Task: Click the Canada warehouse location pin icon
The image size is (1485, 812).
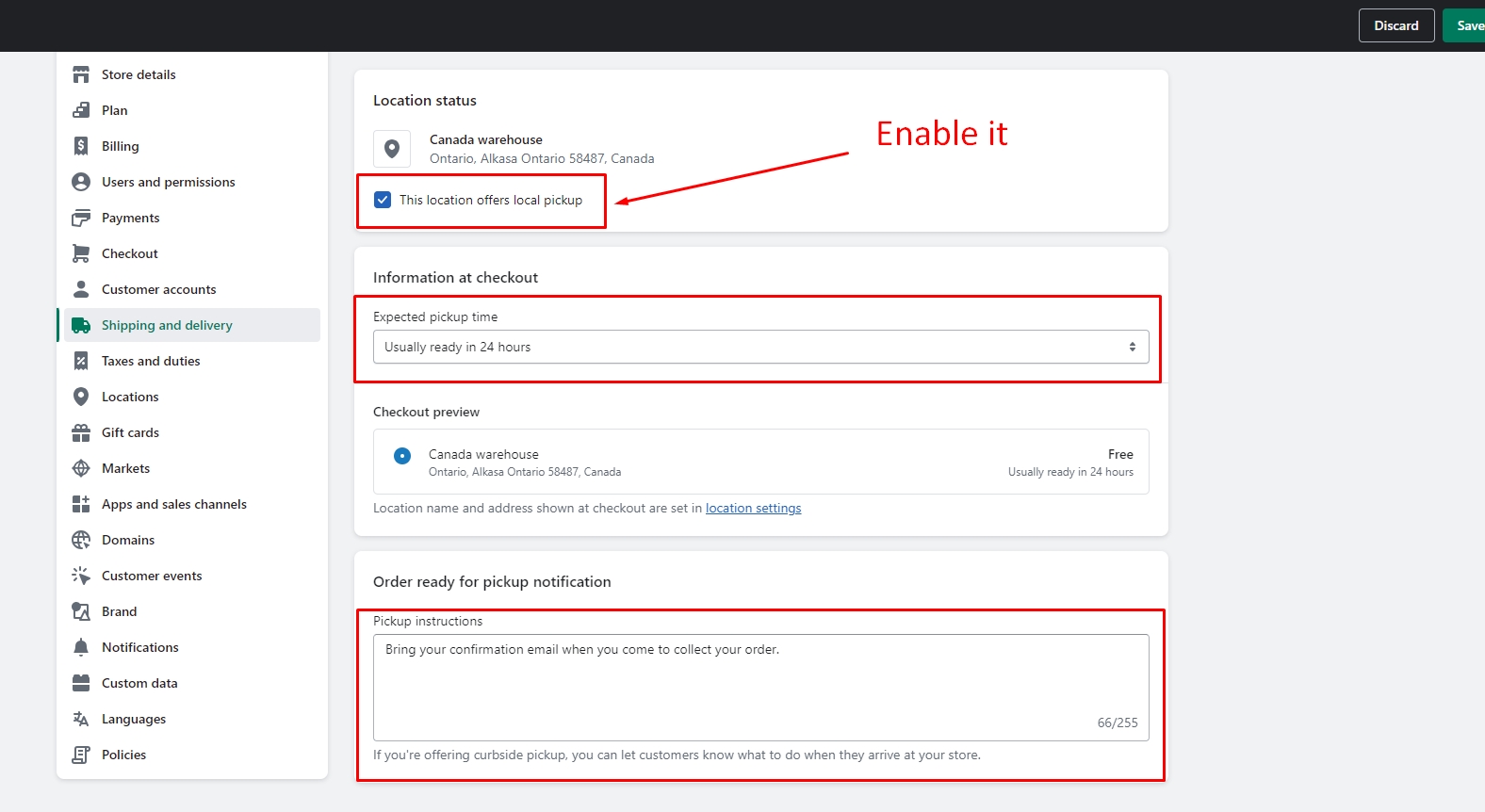Action: (x=392, y=149)
